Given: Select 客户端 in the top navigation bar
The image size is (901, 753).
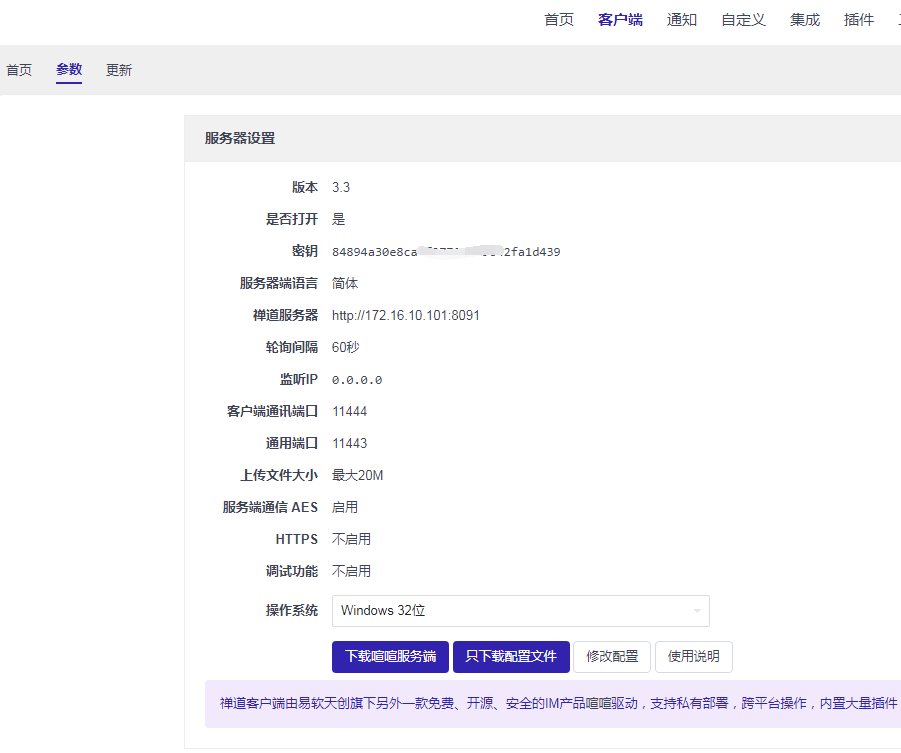Looking at the screenshot, I should (620, 20).
